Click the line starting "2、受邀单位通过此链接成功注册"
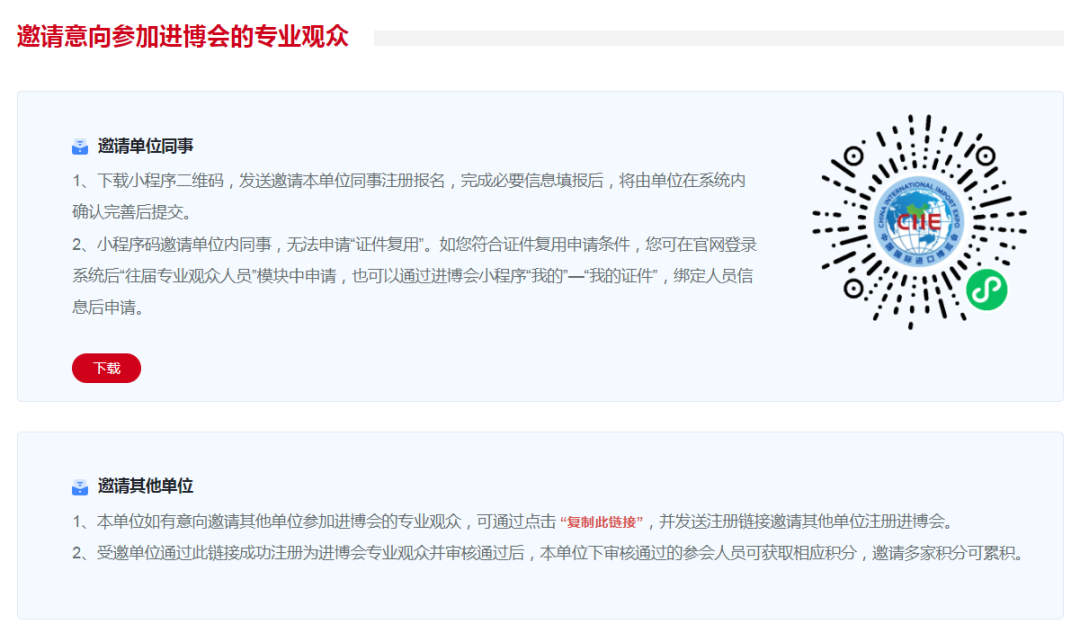 tap(548, 553)
